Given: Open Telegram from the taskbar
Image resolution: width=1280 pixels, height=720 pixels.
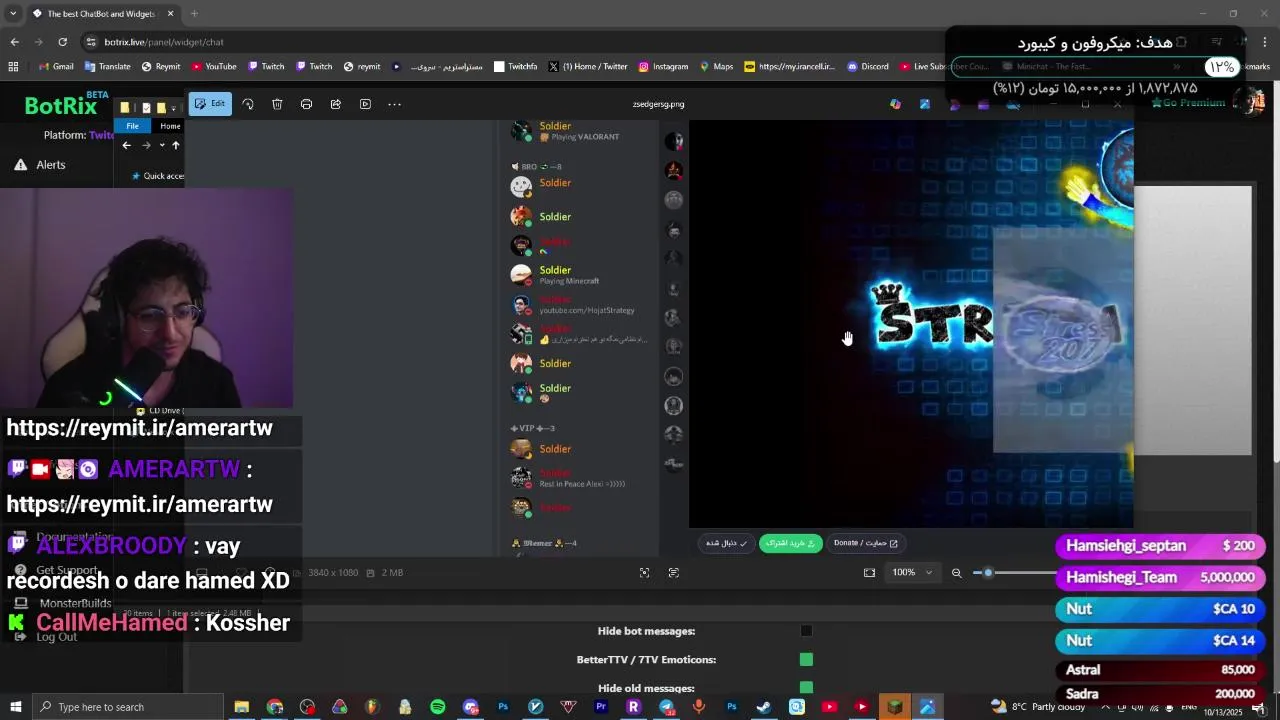Looking at the screenshot, I should pos(666,707).
